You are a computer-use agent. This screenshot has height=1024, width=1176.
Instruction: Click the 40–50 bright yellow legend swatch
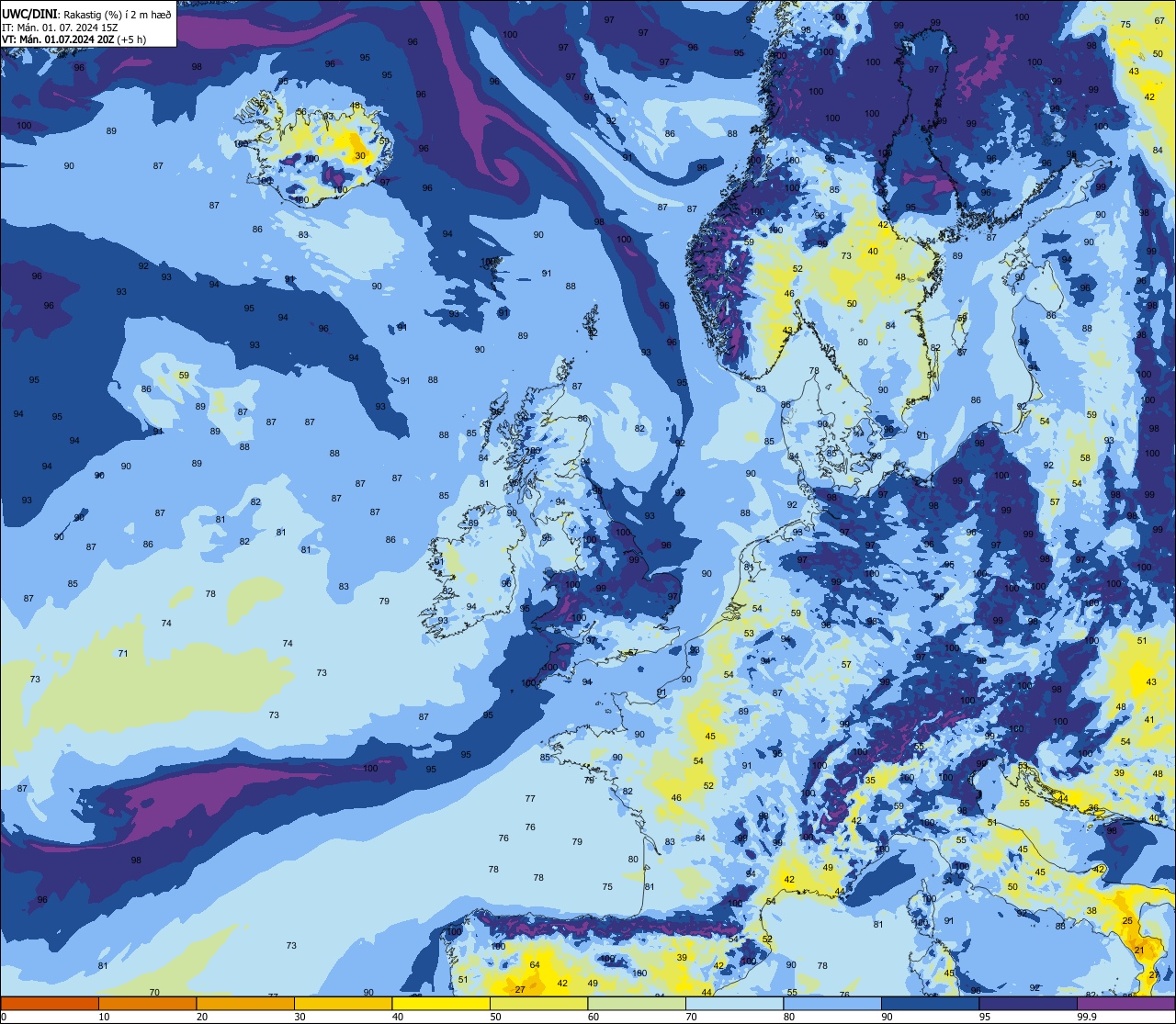click(x=441, y=1003)
